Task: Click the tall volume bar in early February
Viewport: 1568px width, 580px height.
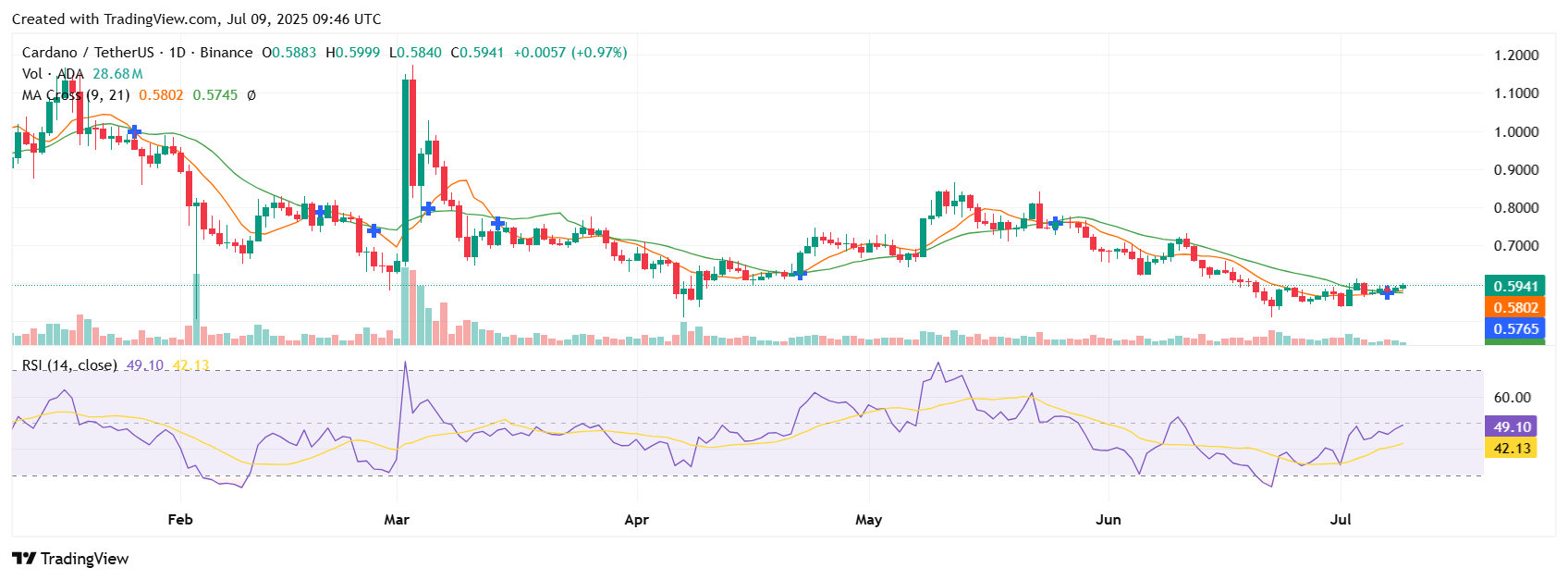Action: (196, 309)
